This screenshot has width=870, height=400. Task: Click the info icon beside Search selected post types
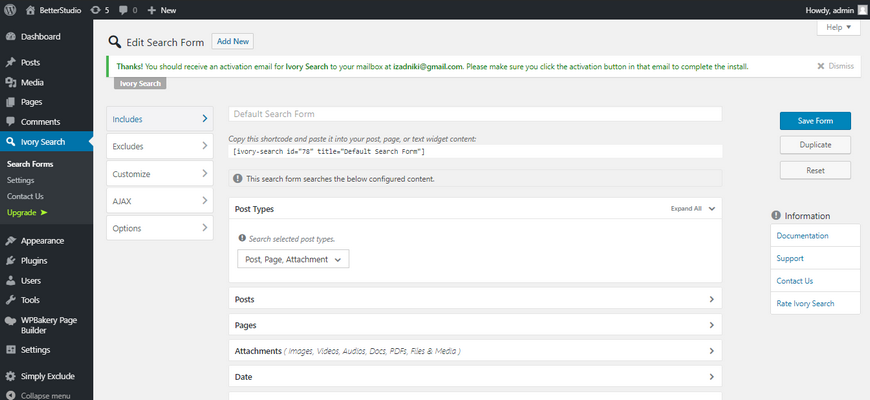(x=242, y=238)
